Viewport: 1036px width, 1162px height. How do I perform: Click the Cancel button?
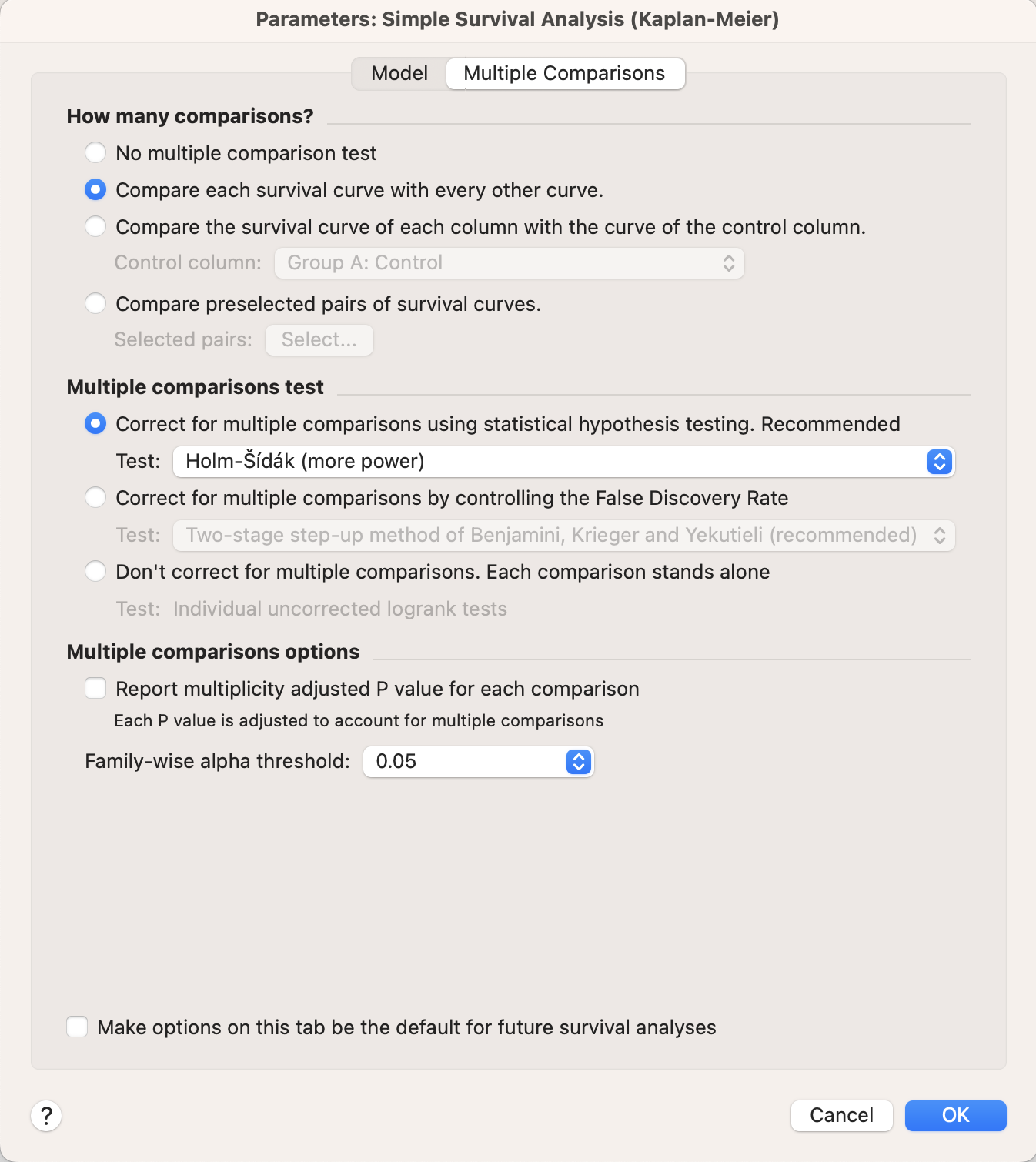(841, 1115)
